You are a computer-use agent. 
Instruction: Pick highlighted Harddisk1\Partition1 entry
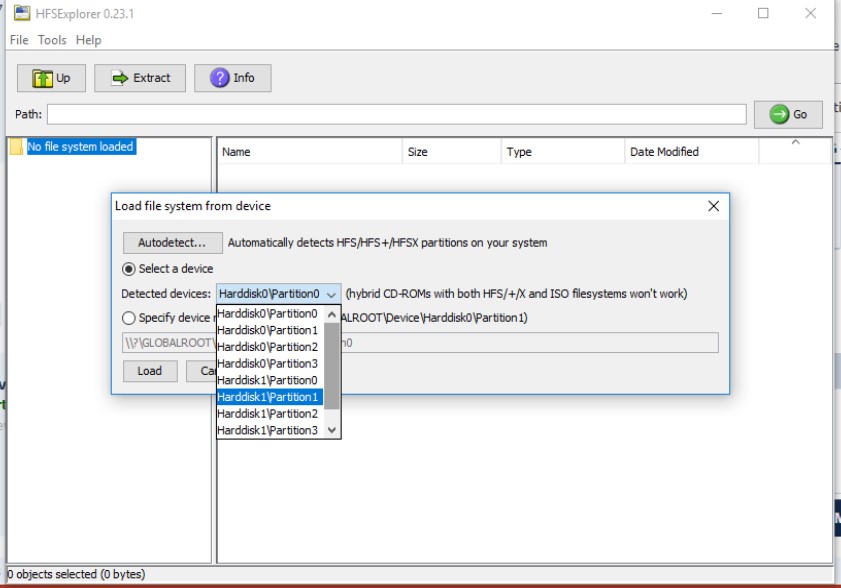[270, 397]
